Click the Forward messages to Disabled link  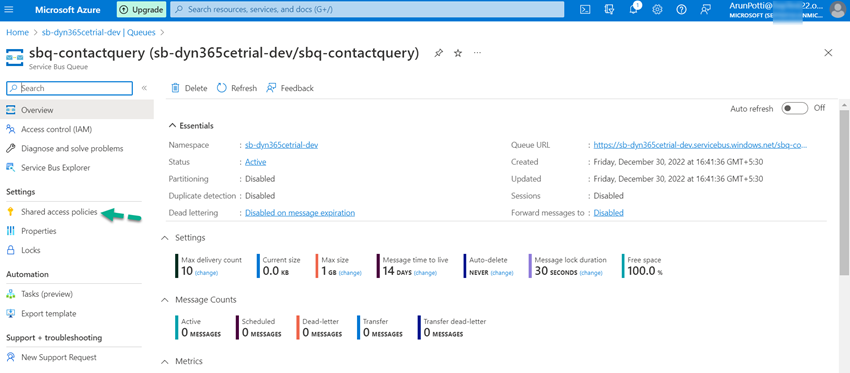[x=608, y=213]
